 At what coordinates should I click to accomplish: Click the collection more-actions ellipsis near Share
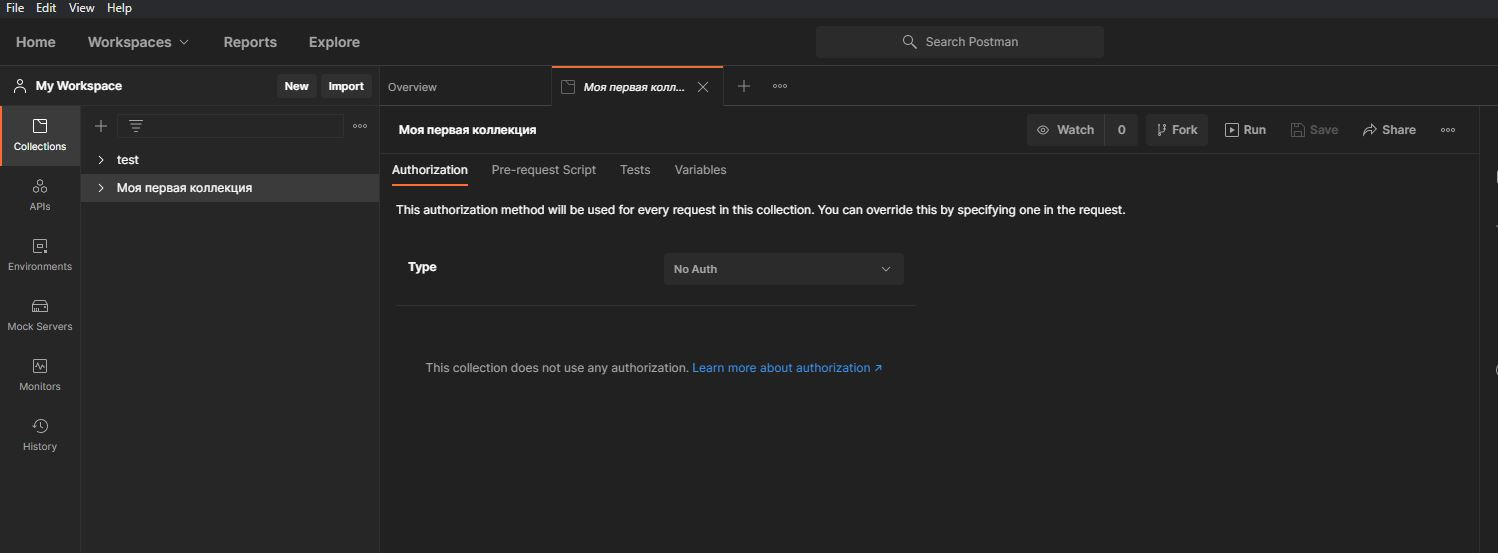pos(1448,130)
